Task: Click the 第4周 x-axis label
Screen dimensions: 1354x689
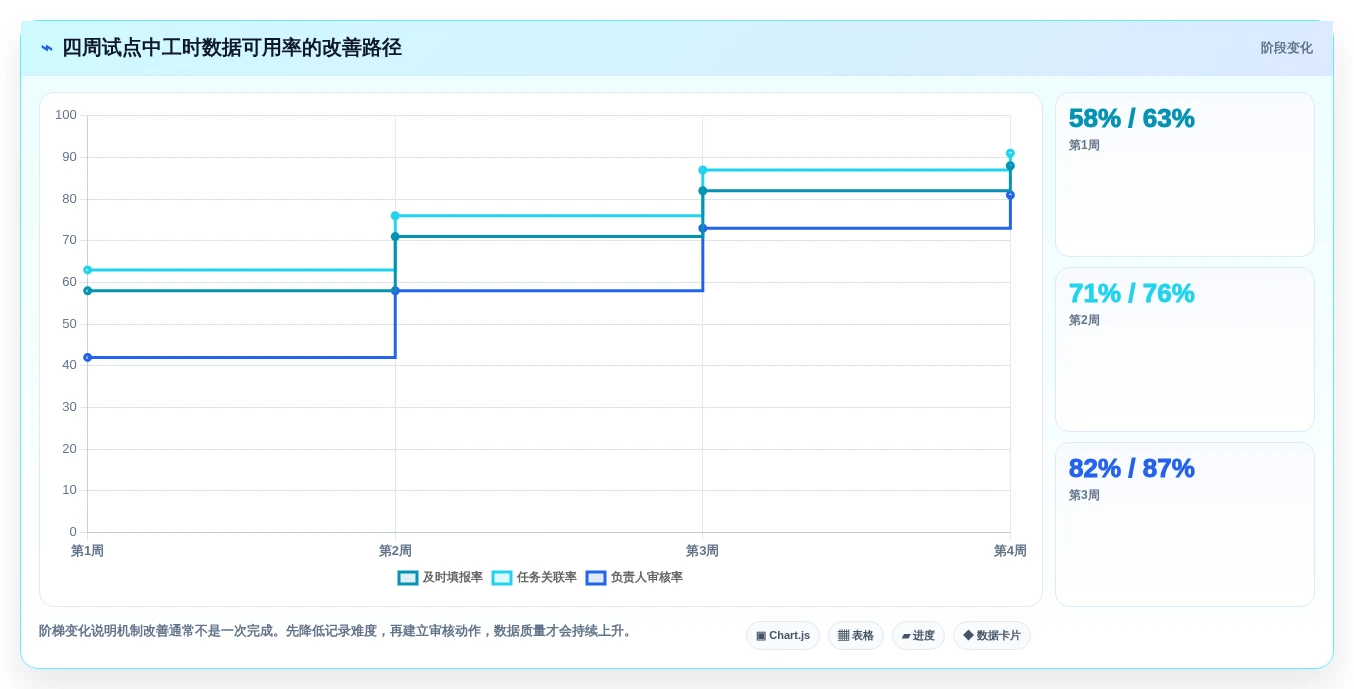Action: point(1010,551)
